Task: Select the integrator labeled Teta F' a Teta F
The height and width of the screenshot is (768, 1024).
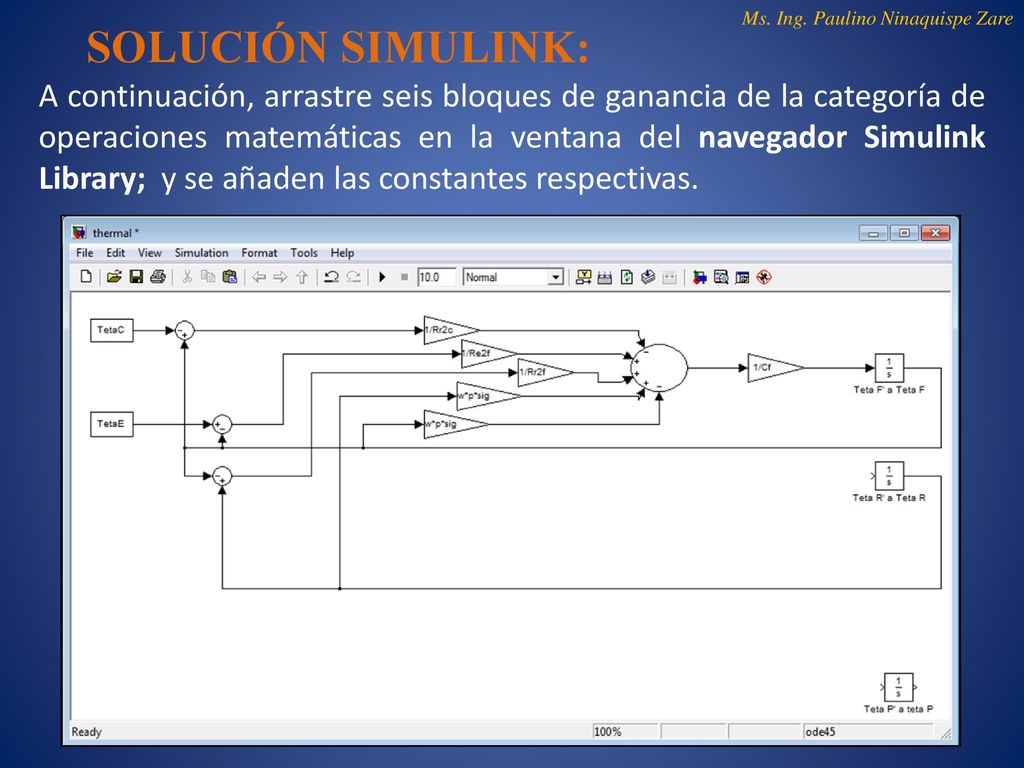Action: (x=889, y=368)
